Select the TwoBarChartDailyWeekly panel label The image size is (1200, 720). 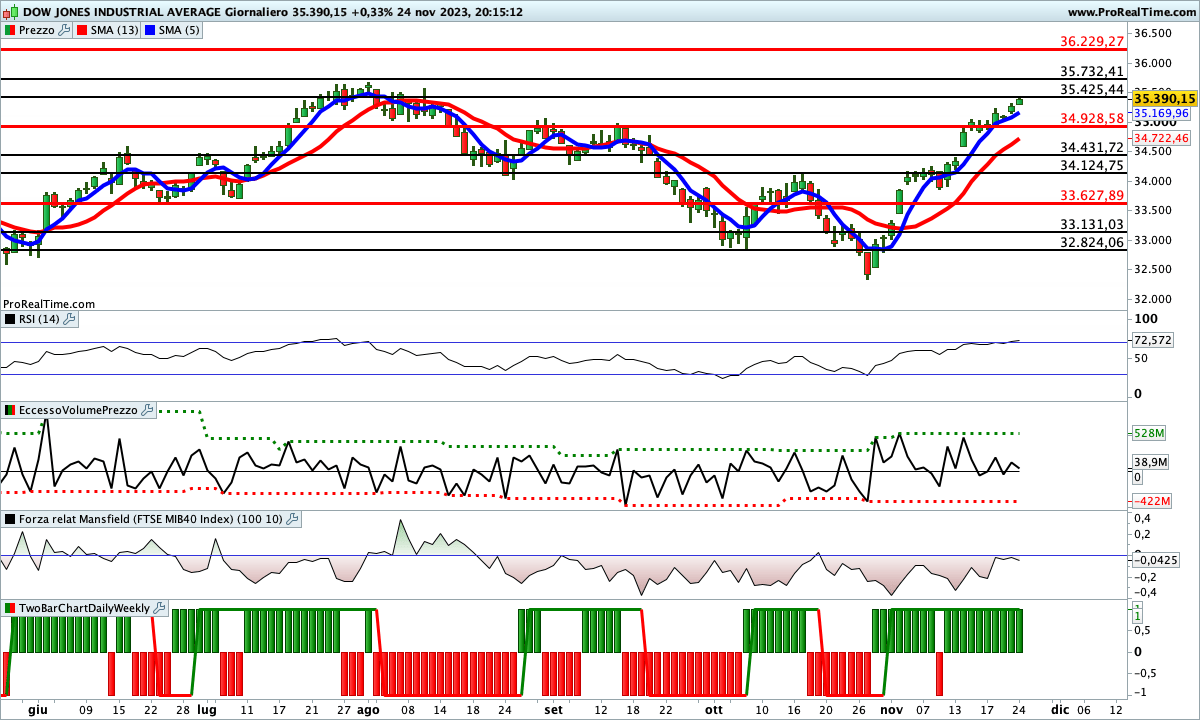(83, 608)
